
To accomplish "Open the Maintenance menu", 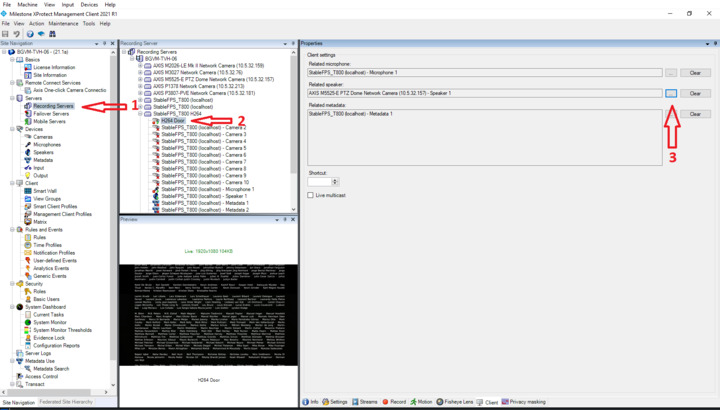I will coord(61,23).
